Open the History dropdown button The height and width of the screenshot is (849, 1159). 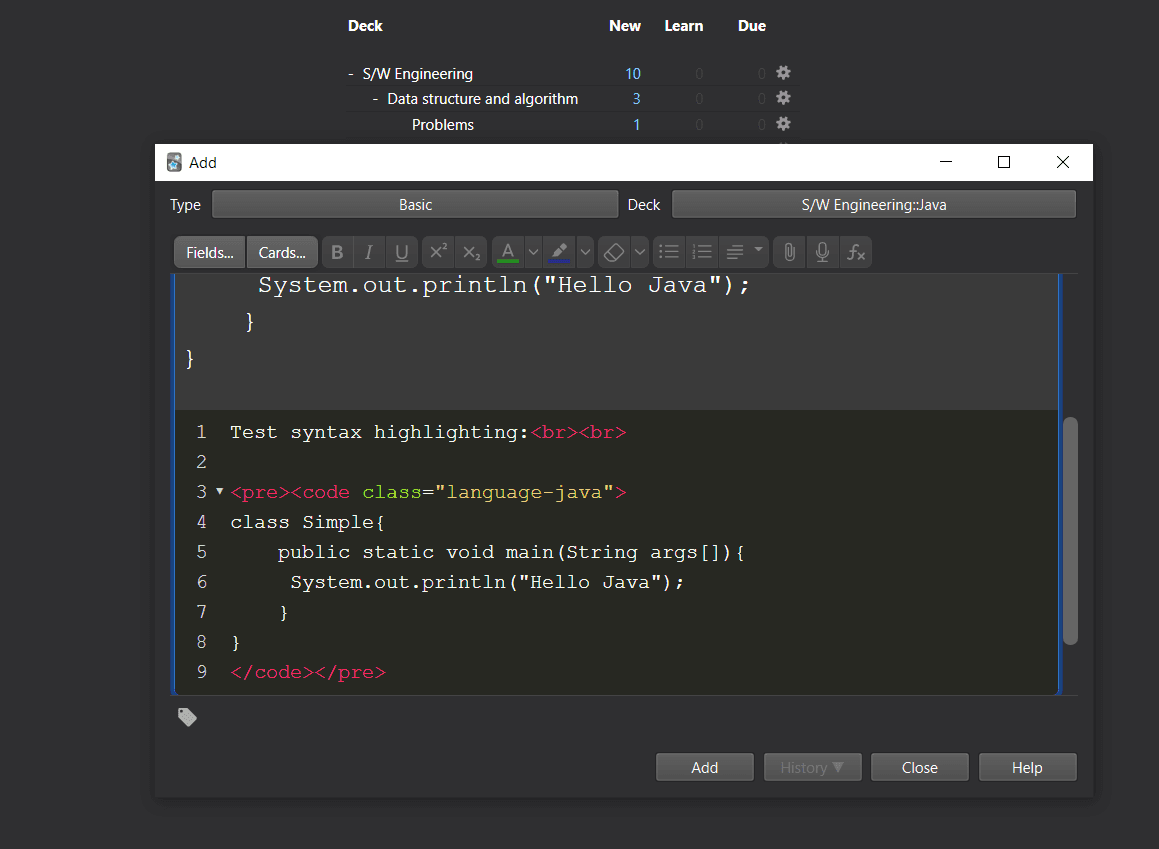click(x=812, y=768)
